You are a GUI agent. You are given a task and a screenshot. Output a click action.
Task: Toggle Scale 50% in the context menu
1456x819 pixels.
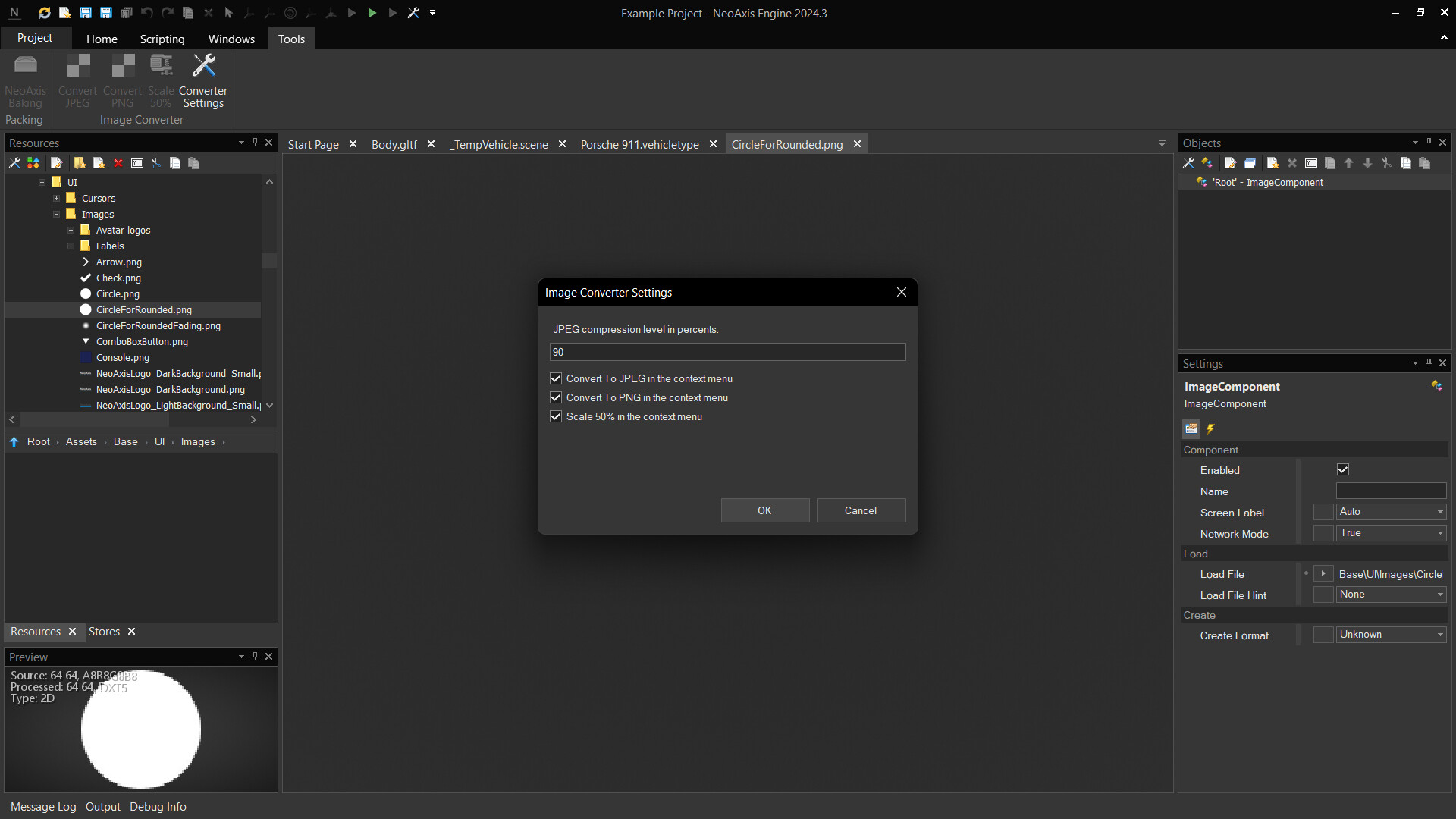(x=556, y=416)
